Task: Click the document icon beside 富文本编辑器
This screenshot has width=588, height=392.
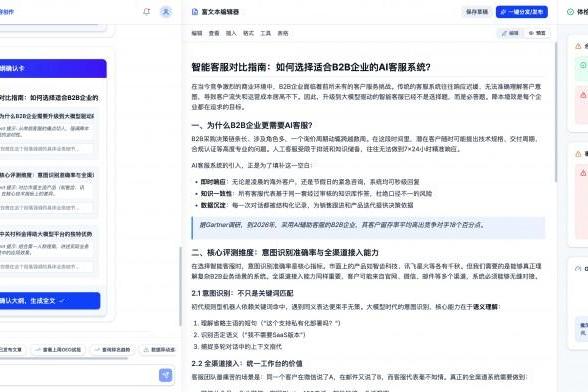Action: coord(195,12)
